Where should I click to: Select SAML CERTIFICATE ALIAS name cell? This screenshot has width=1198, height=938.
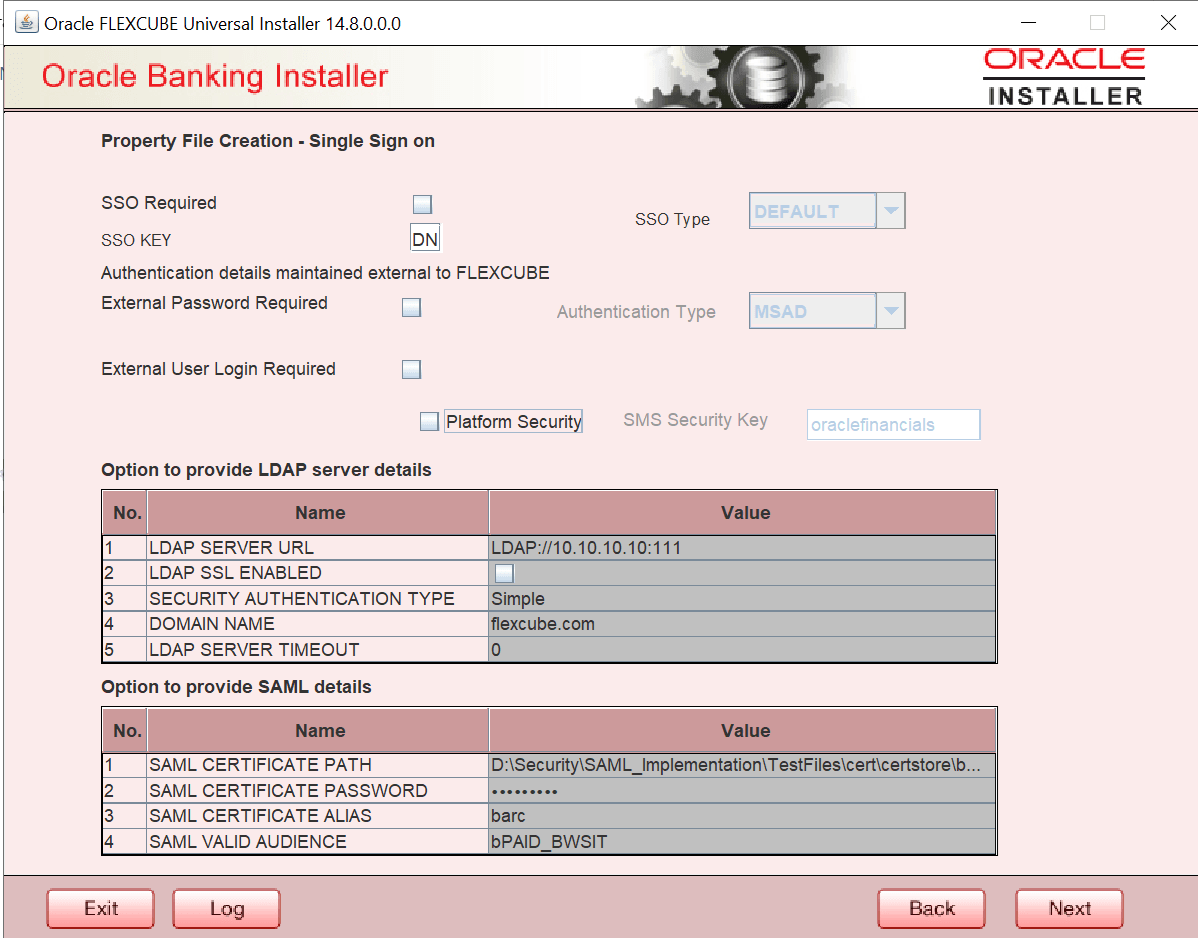(x=318, y=816)
